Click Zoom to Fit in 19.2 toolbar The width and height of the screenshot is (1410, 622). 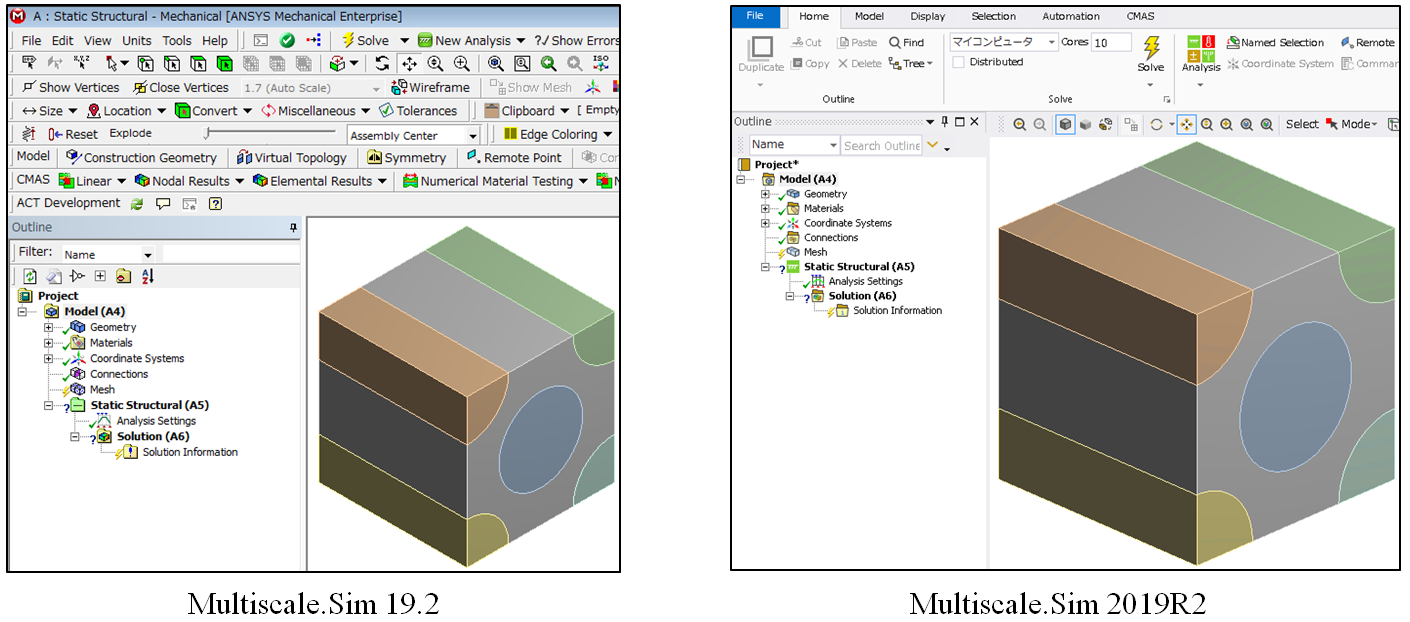tap(496, 63)
